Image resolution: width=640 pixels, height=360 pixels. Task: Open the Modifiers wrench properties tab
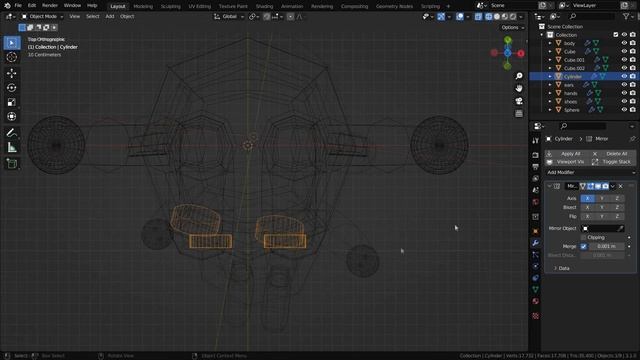[x=536, y=243]
